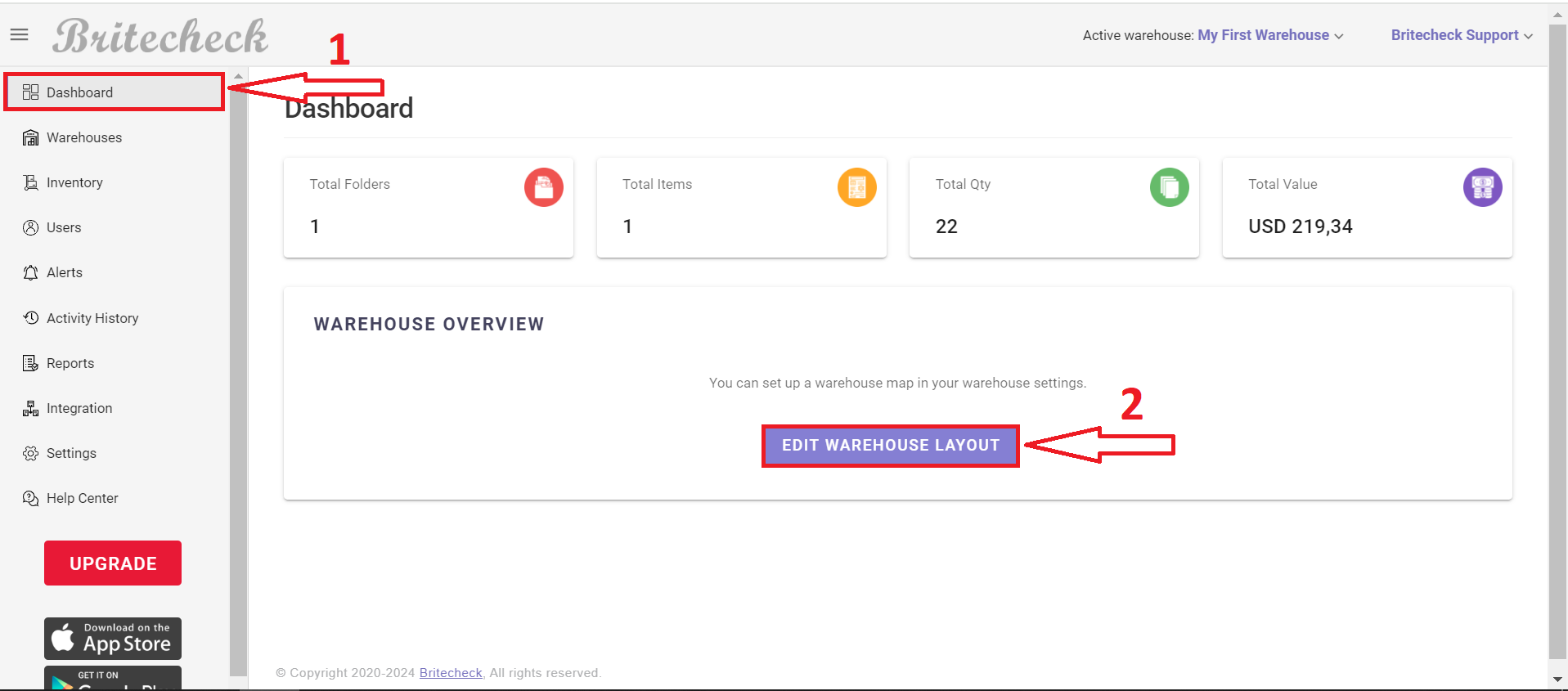Click the Get it on Google Play badge
The width and height of the screenshot is (1568, 691).
tap(113, 678)
